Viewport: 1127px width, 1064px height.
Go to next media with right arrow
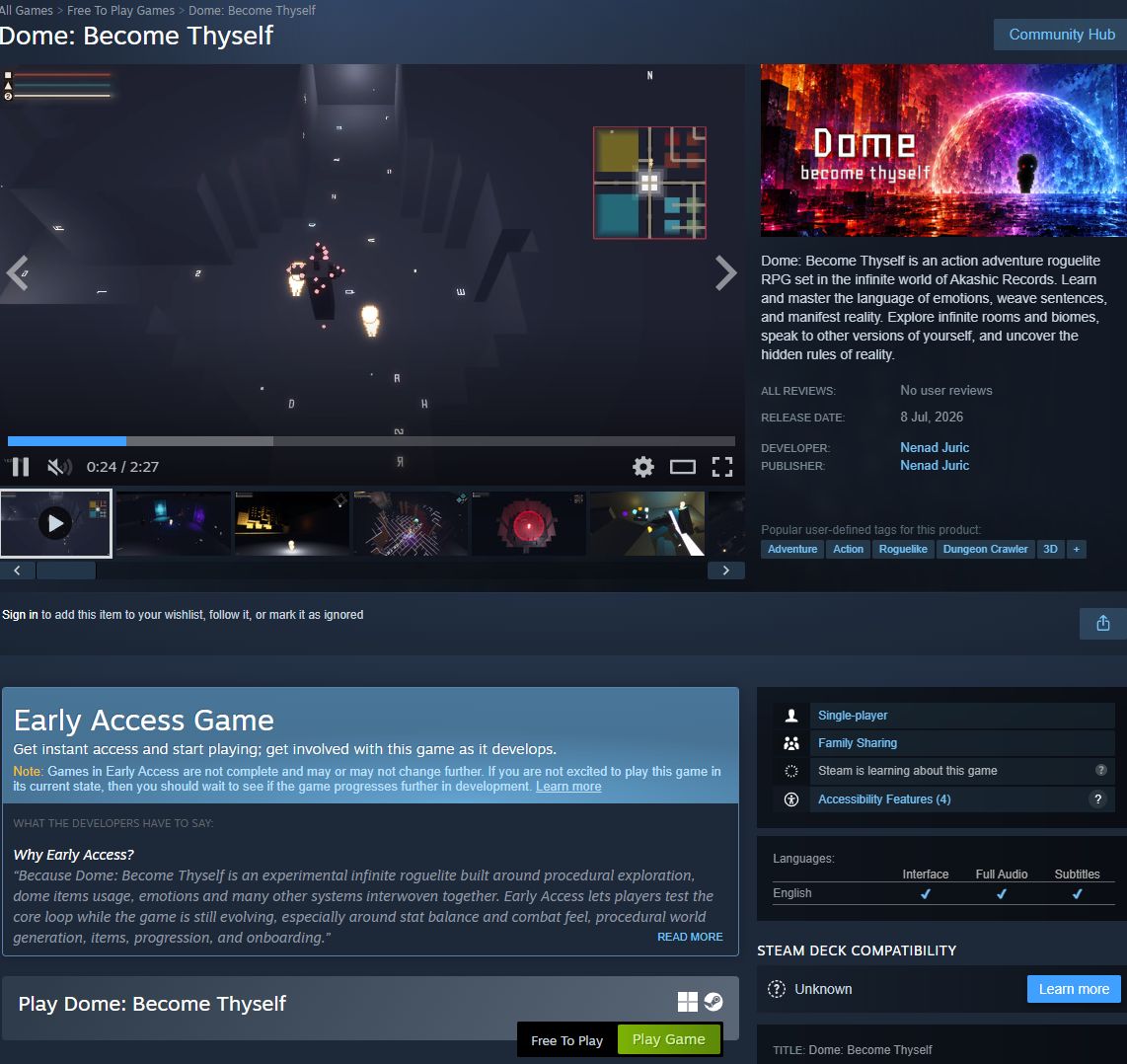pyautogui.click(x=726, y=273)
